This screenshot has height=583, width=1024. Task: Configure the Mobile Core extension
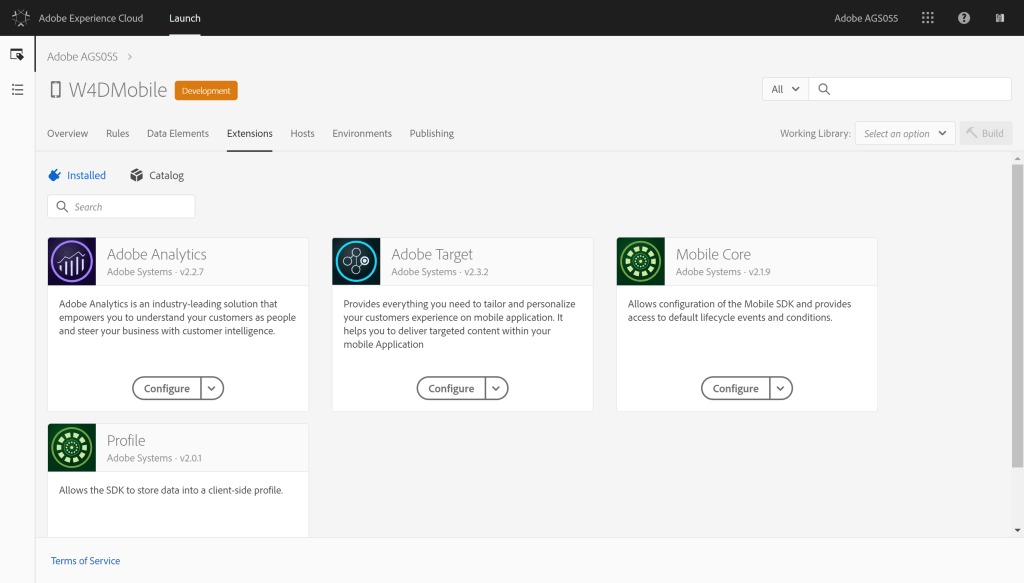735,388
